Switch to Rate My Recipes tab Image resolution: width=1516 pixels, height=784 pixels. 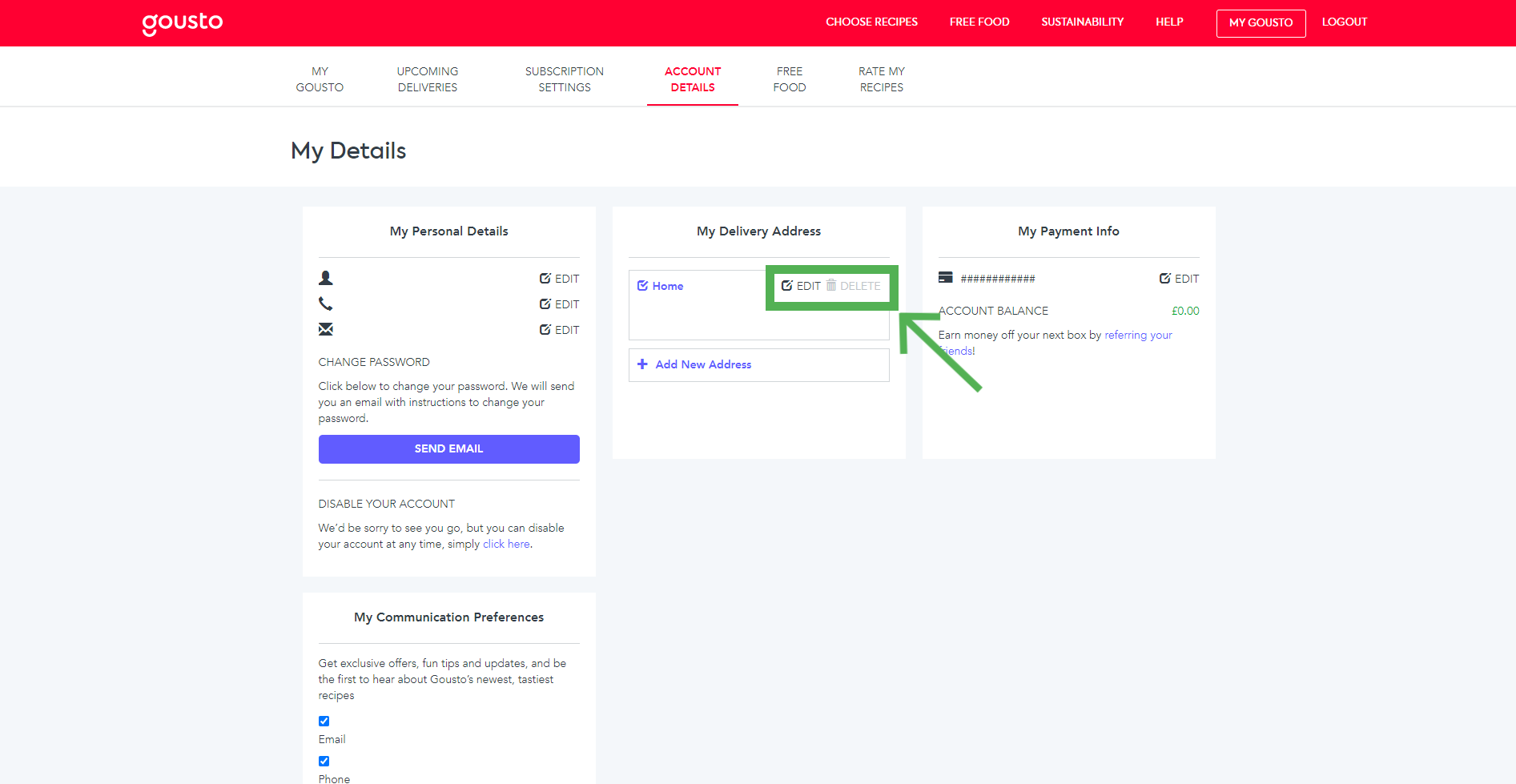(x=882, y=79)
